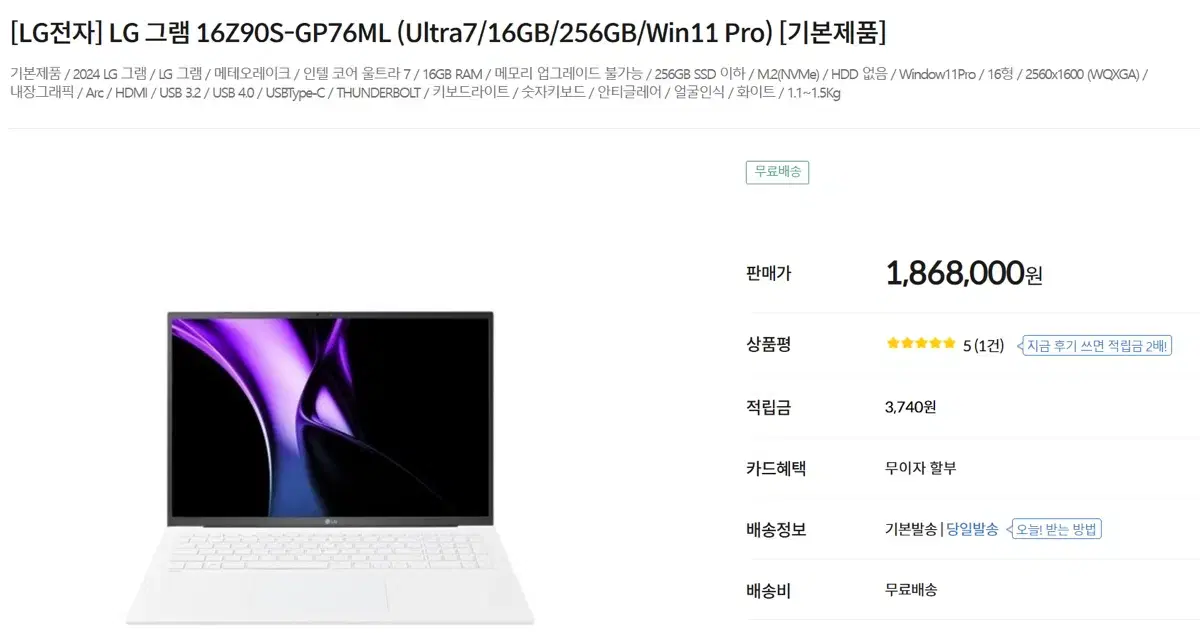Screen dimensions: 1200x633
Task: Select the 16GB RAM spec tag
Action: click(x=453, y=73)
